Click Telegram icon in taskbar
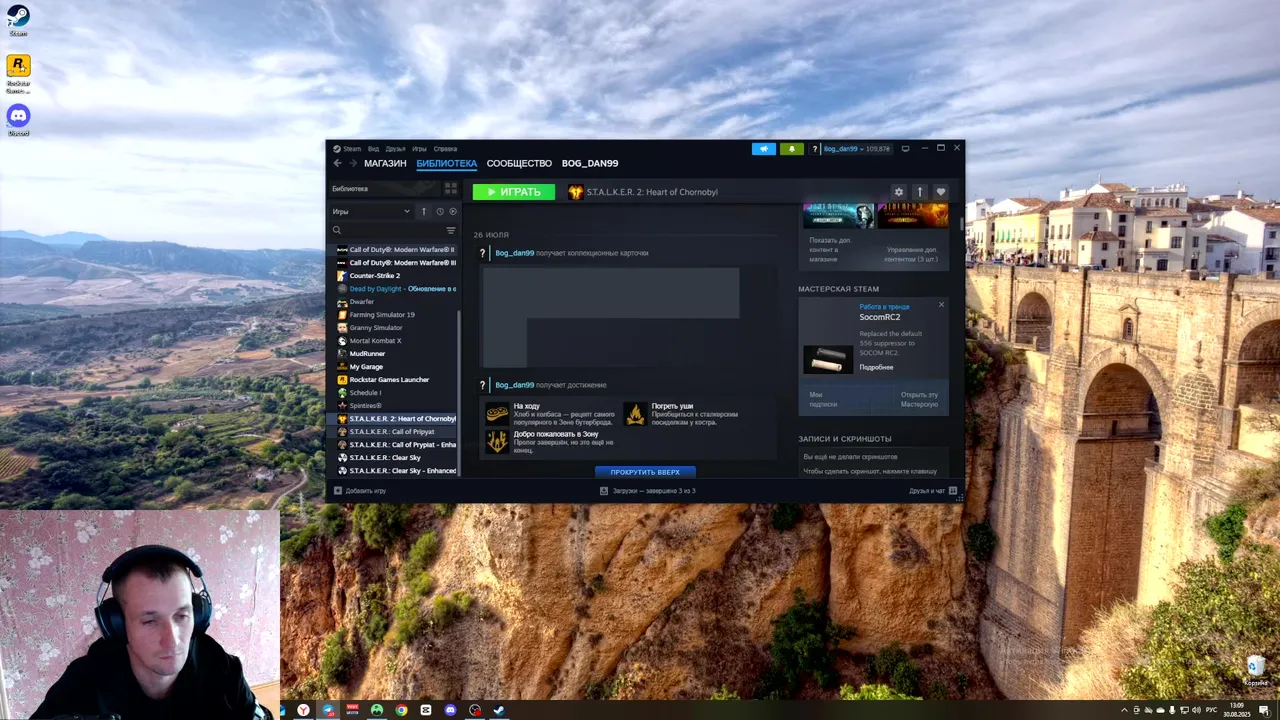The width and height of the screenshot is (1280, 720). [327, 710]
